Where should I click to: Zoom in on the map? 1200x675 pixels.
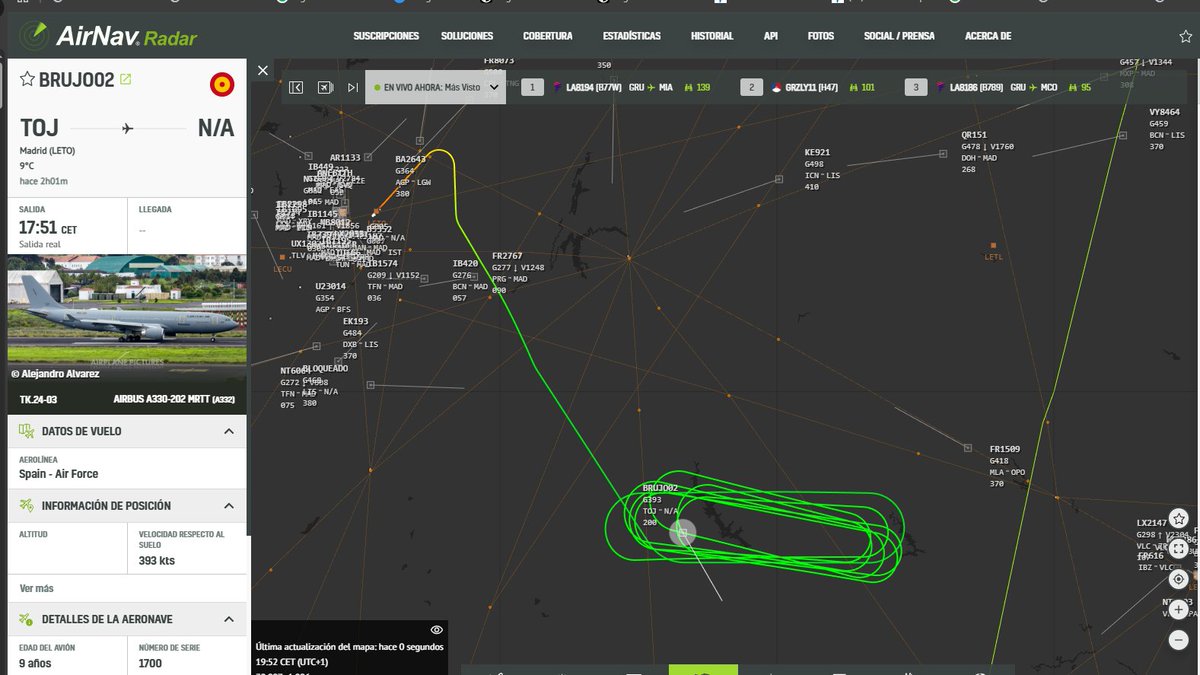coord(1179,609)
